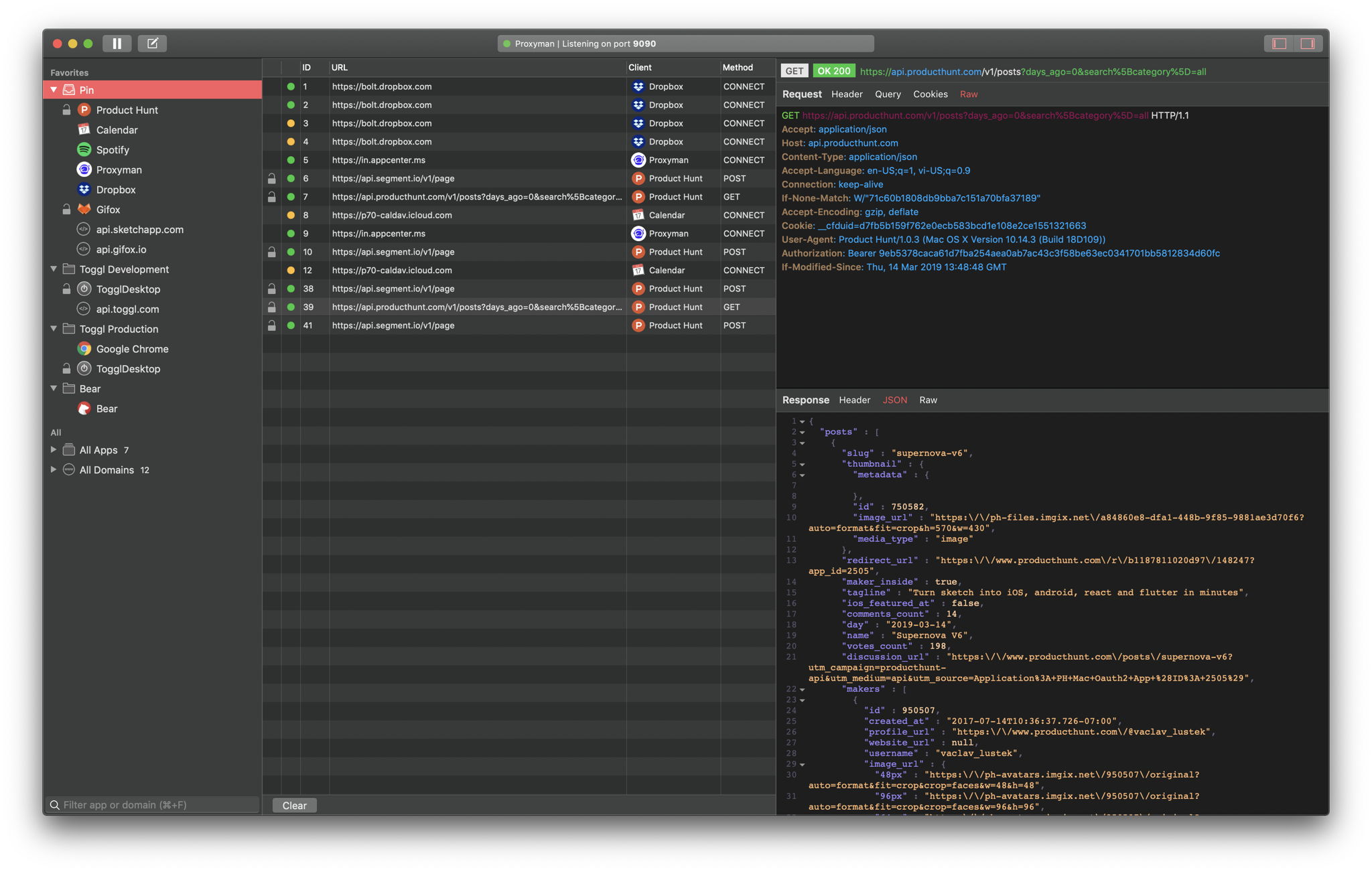The width and height of the screenshot is (1372, 872).
Task: Select TogglDesktop under Toggl Development
Action: [128, 289]
